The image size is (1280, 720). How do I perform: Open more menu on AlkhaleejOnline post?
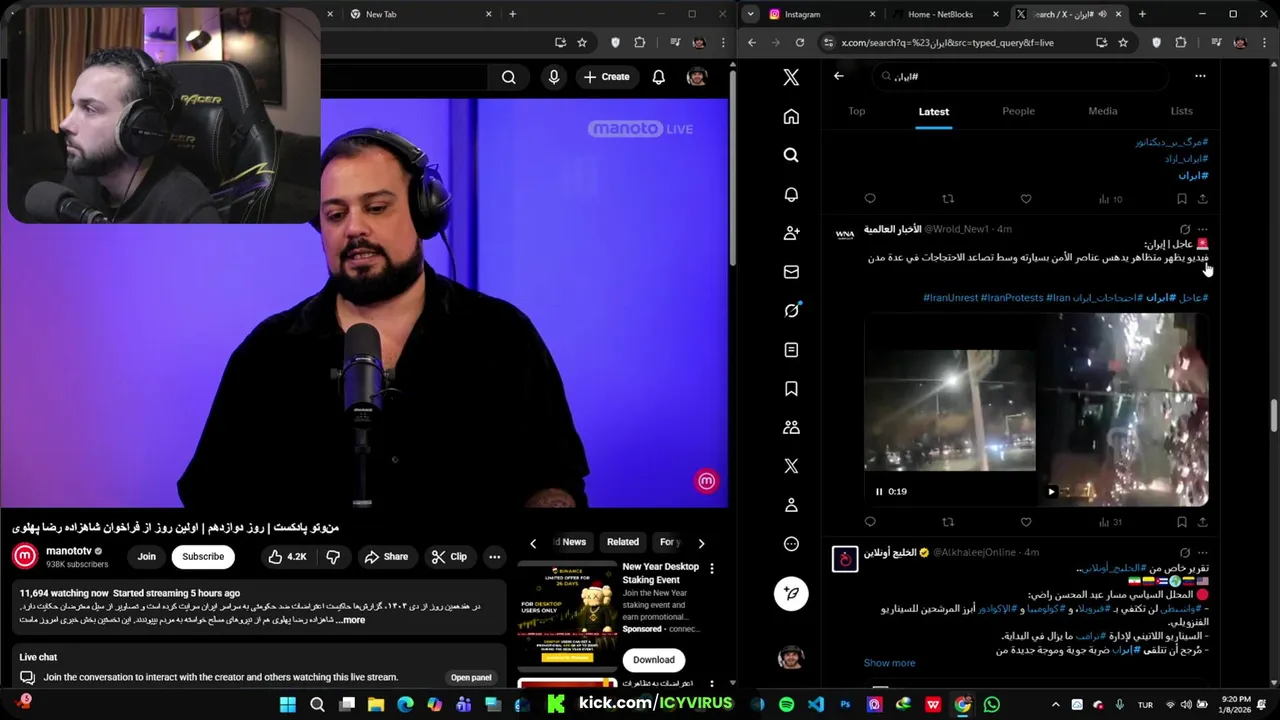click(1202, 552)
